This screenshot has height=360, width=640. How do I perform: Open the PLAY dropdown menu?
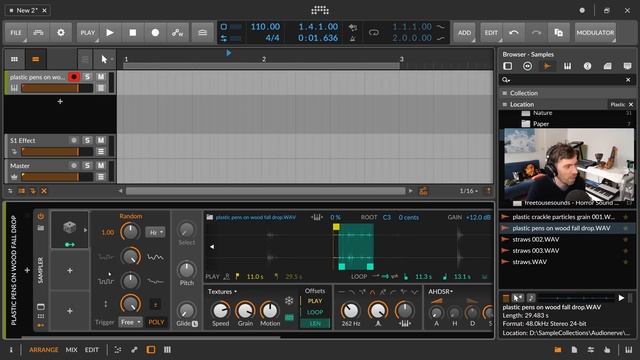tap(88, 33)
